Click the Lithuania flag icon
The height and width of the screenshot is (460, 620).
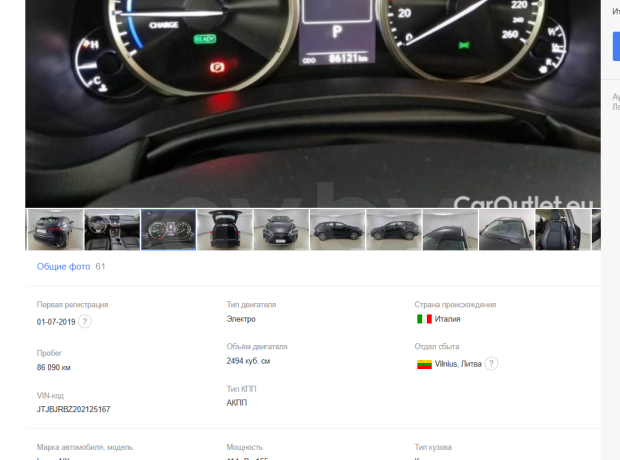424,364
